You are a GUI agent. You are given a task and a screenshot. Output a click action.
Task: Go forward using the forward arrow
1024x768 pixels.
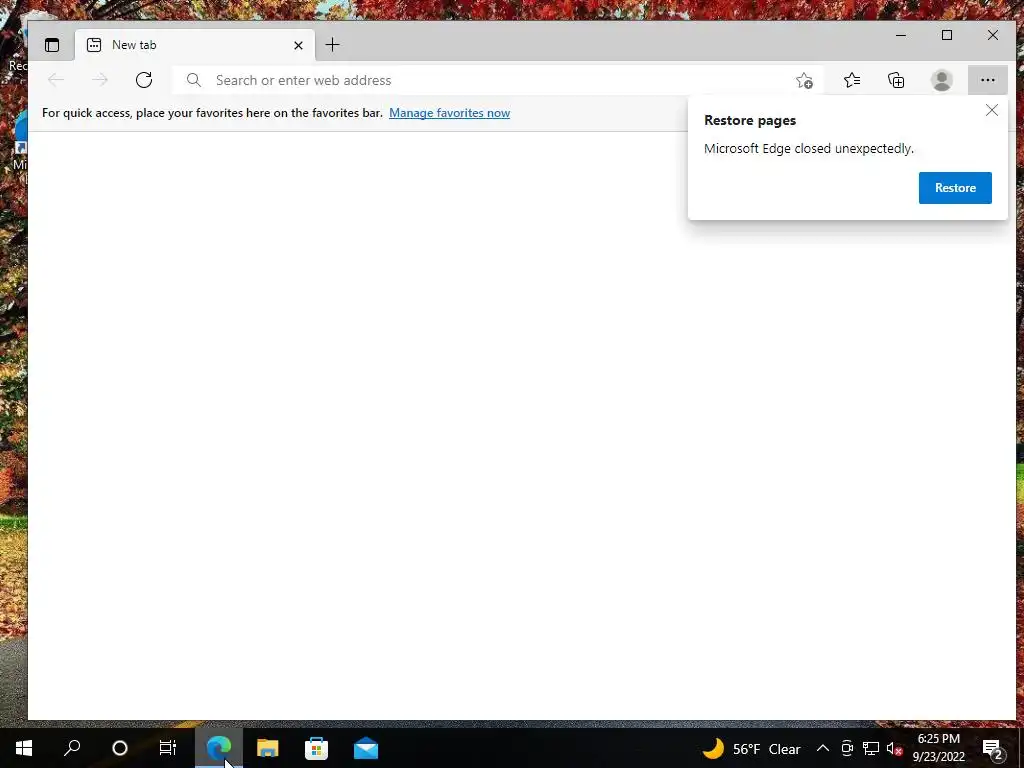coord(100,80)
